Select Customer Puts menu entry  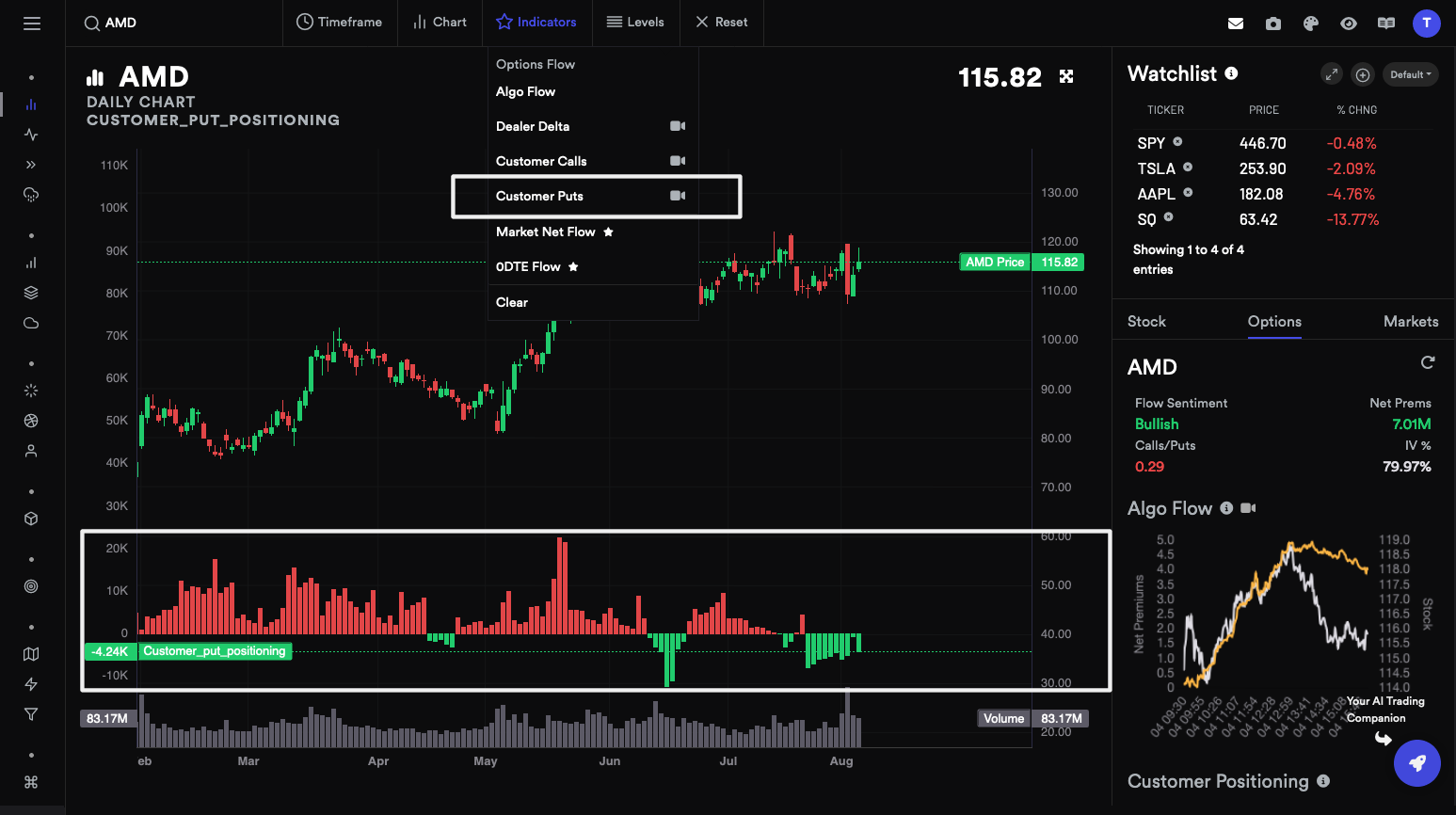pyautogui.click(x=539, y=196)
